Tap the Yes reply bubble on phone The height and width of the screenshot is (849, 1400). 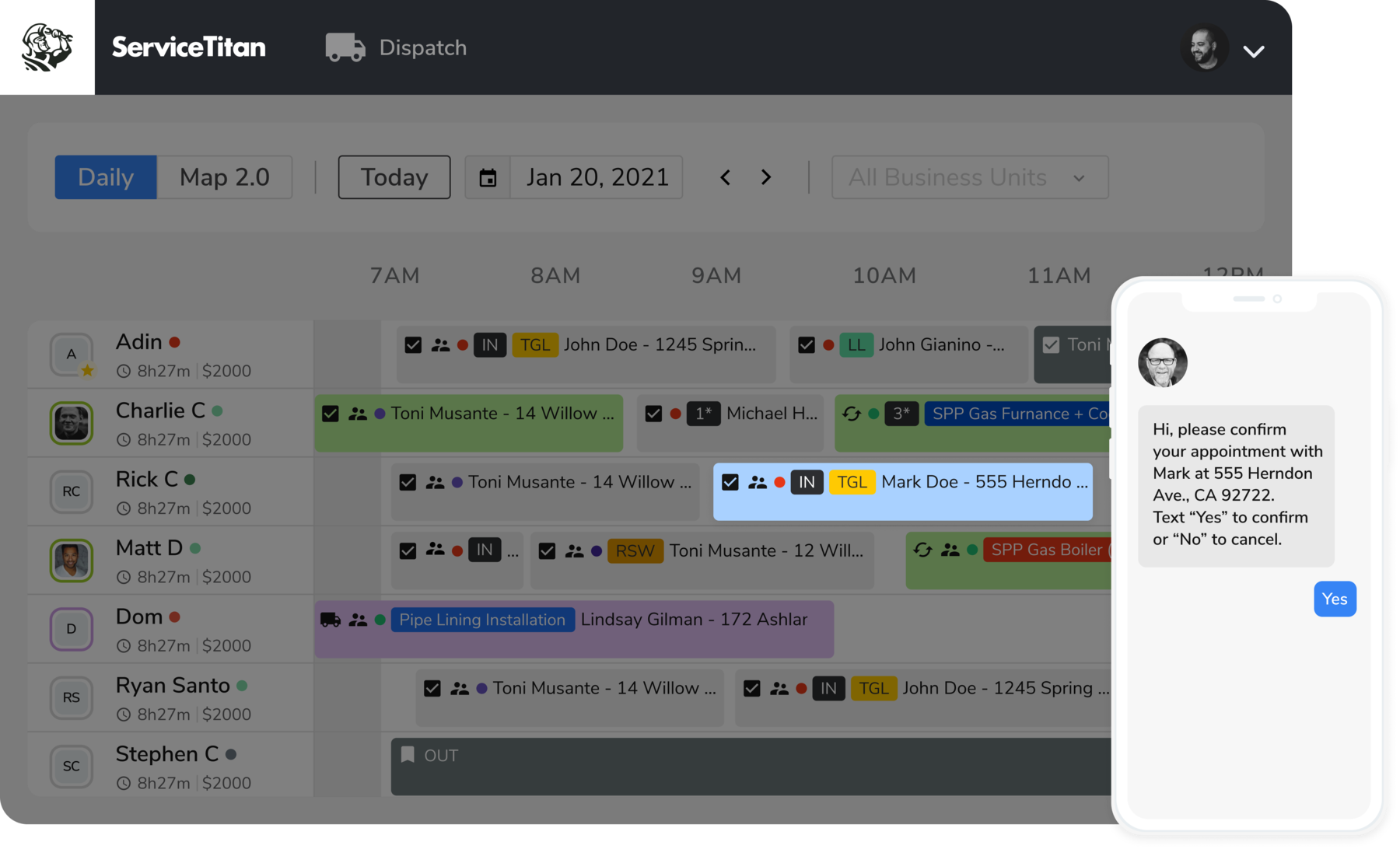click(x=1335, y=599)
